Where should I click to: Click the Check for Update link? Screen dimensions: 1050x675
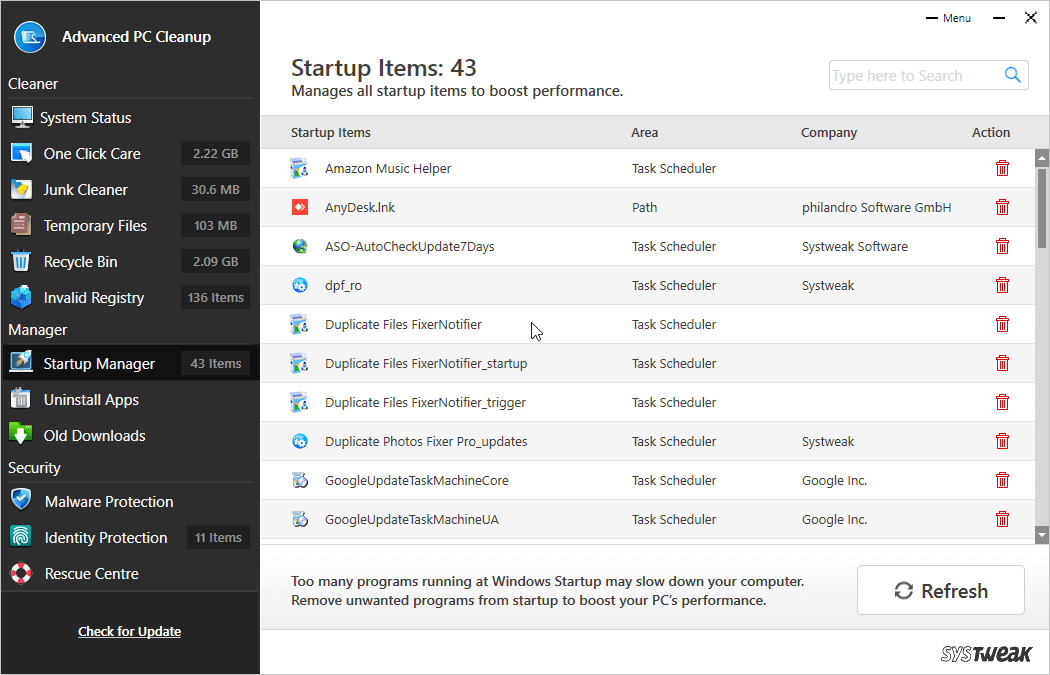129,631
